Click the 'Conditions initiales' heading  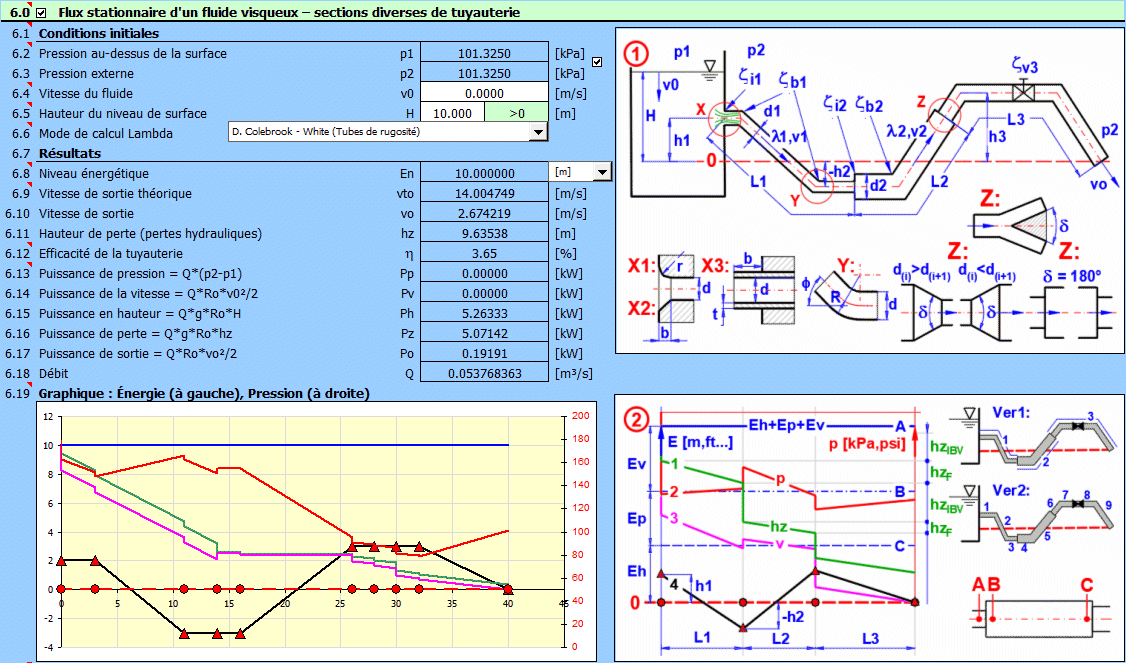98,33
